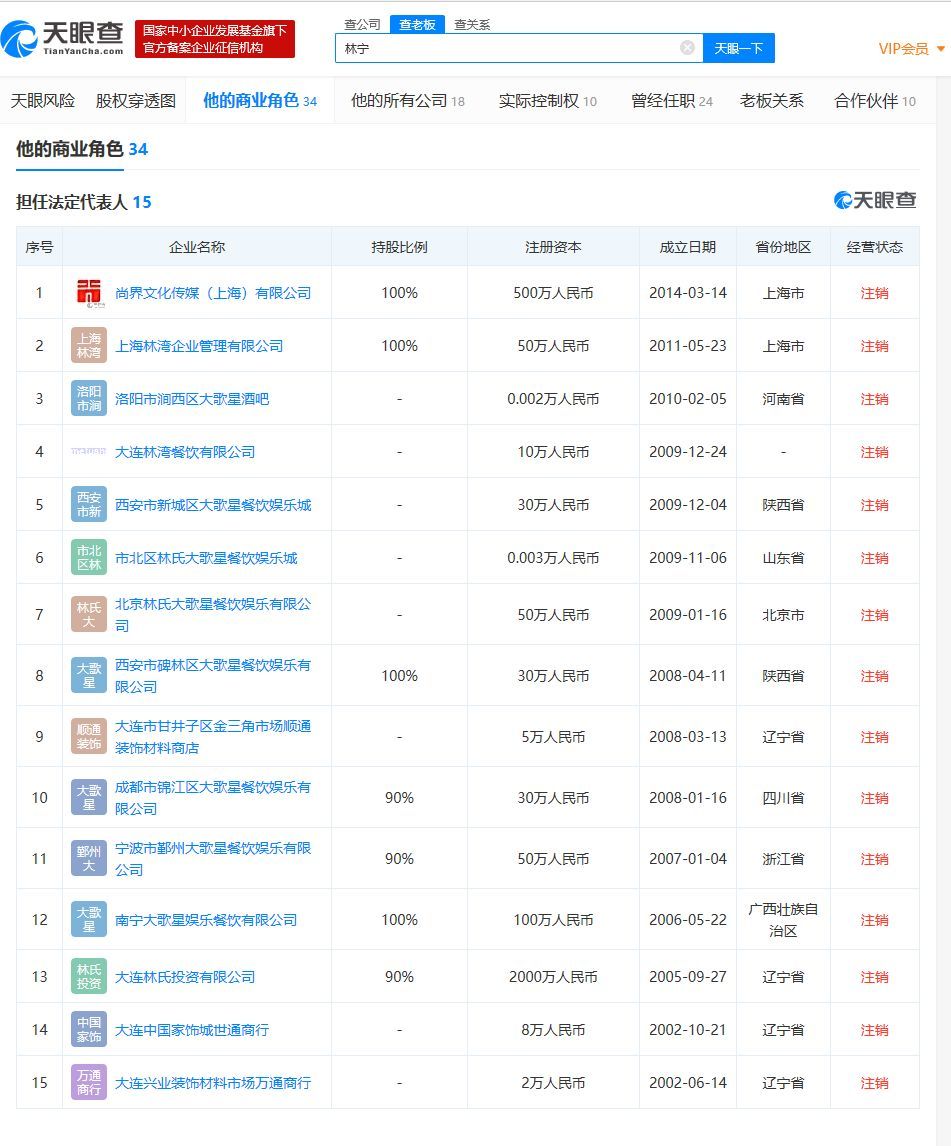Click the 企业名称 column header
The image size is (951, 1146).
(197, 247)
